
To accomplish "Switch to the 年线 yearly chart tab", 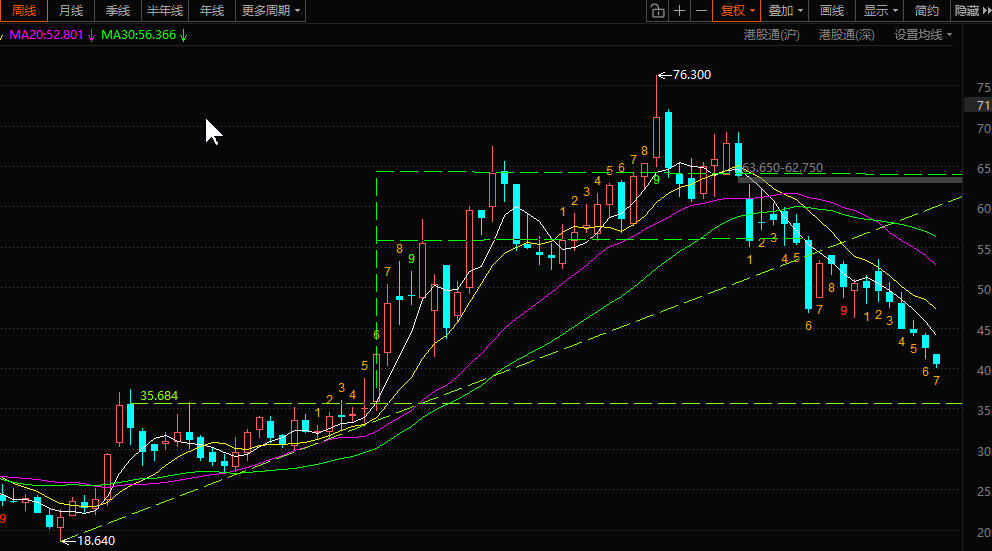I will coord(212,11).
